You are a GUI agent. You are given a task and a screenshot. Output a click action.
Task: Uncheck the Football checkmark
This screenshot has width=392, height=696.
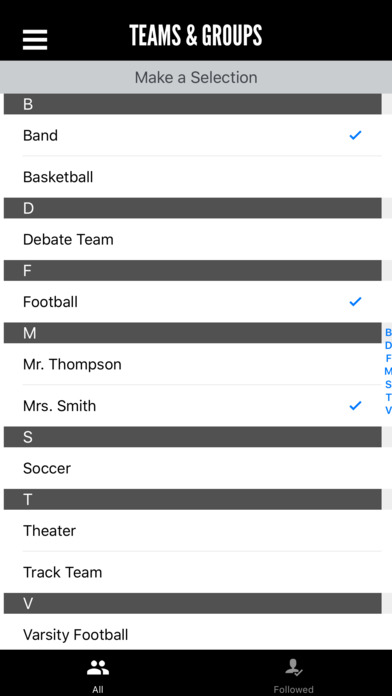pyautogui.click(x=355, y=302)
